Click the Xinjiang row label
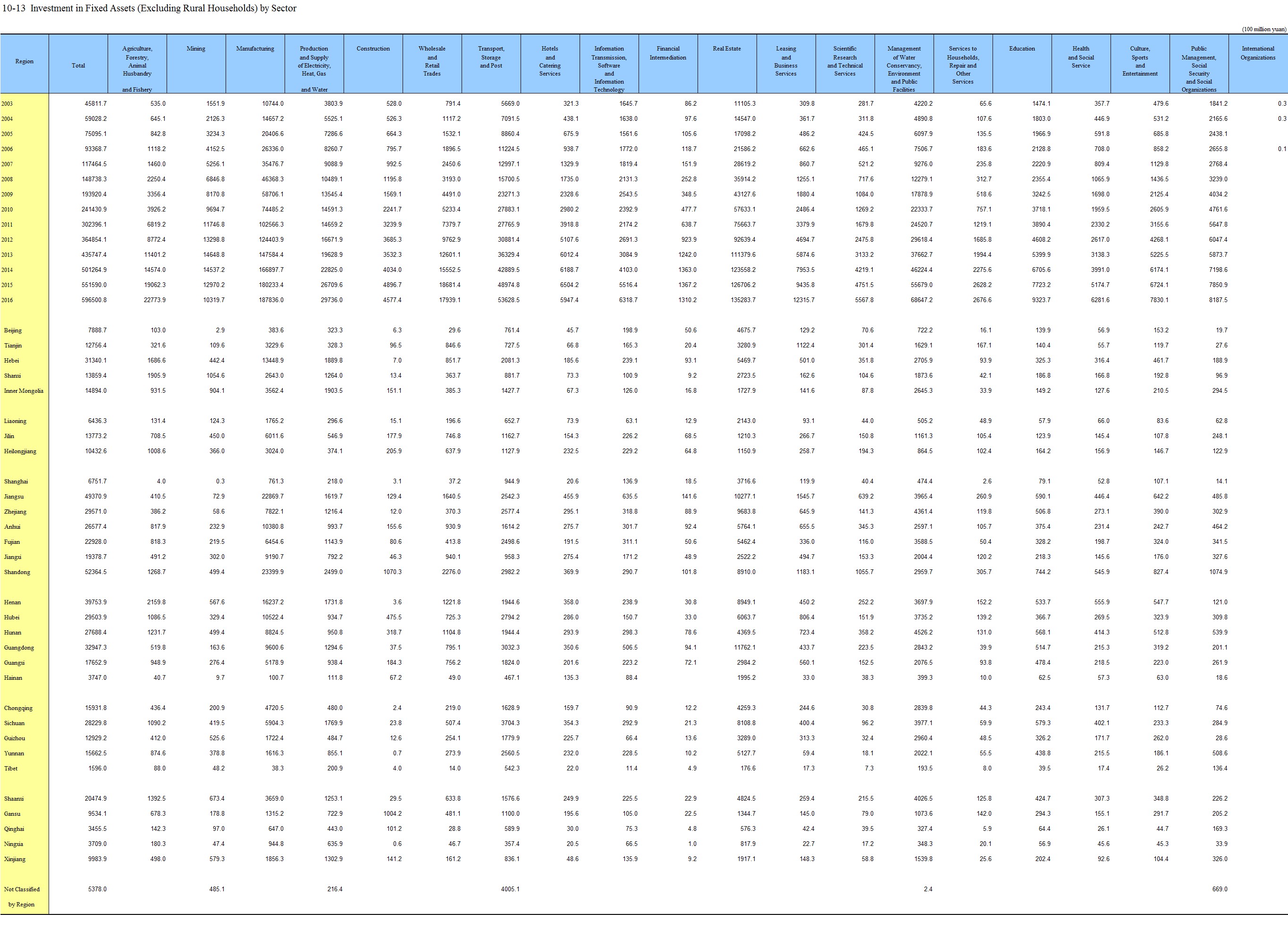1288x930 pixels. point(15,859)
